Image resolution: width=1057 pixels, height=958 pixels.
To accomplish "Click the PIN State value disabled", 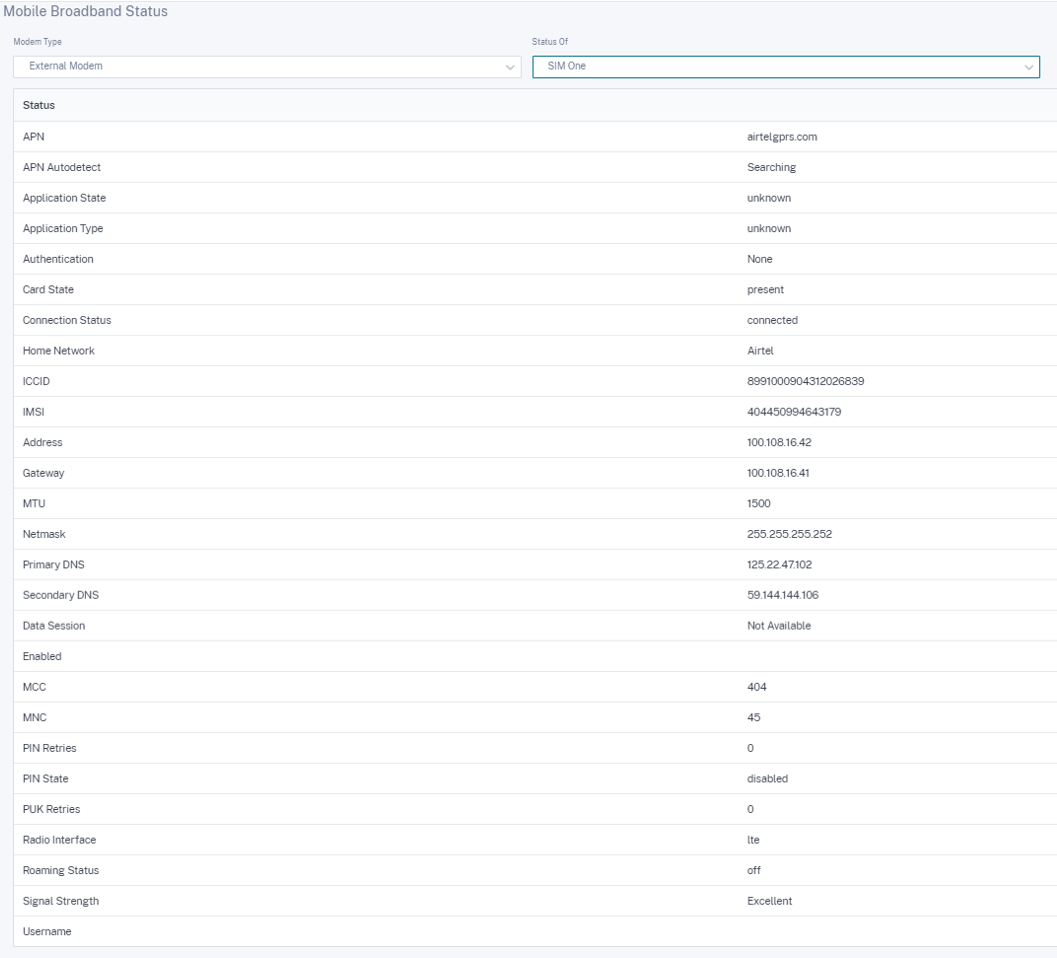I will point(767,779).
